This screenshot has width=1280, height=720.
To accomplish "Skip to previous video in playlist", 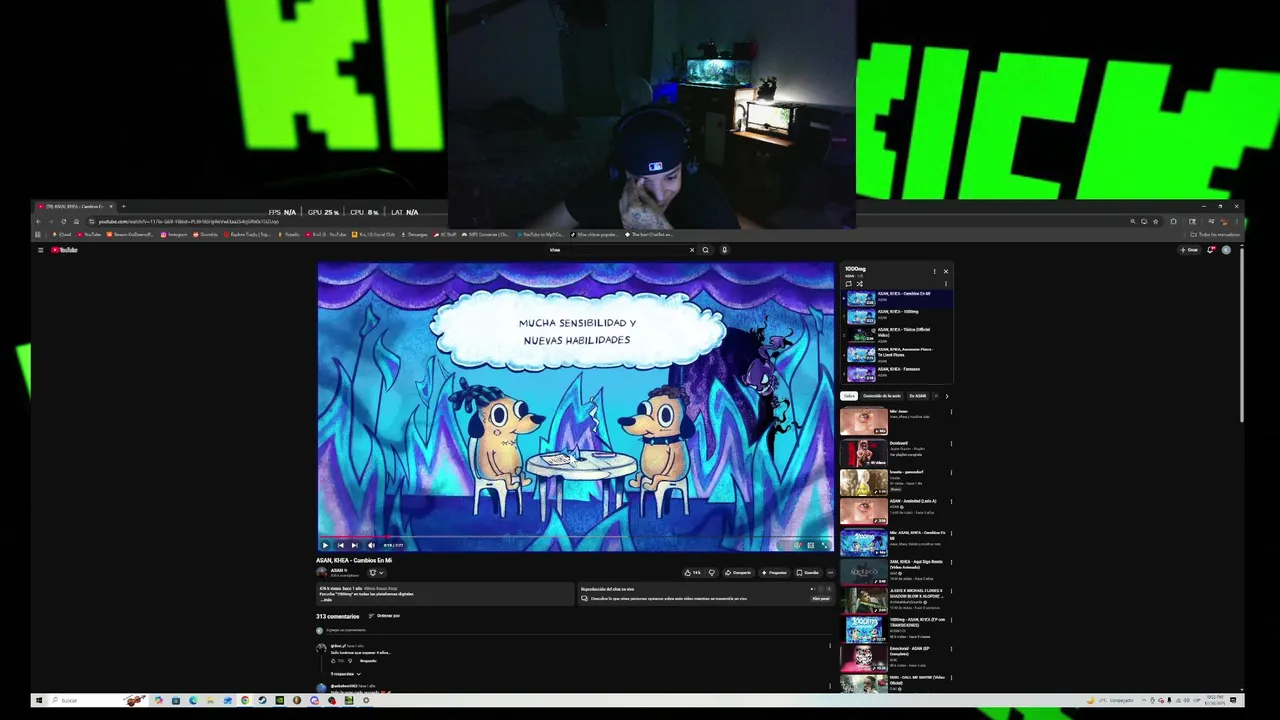I will click(x=340, y=545).
